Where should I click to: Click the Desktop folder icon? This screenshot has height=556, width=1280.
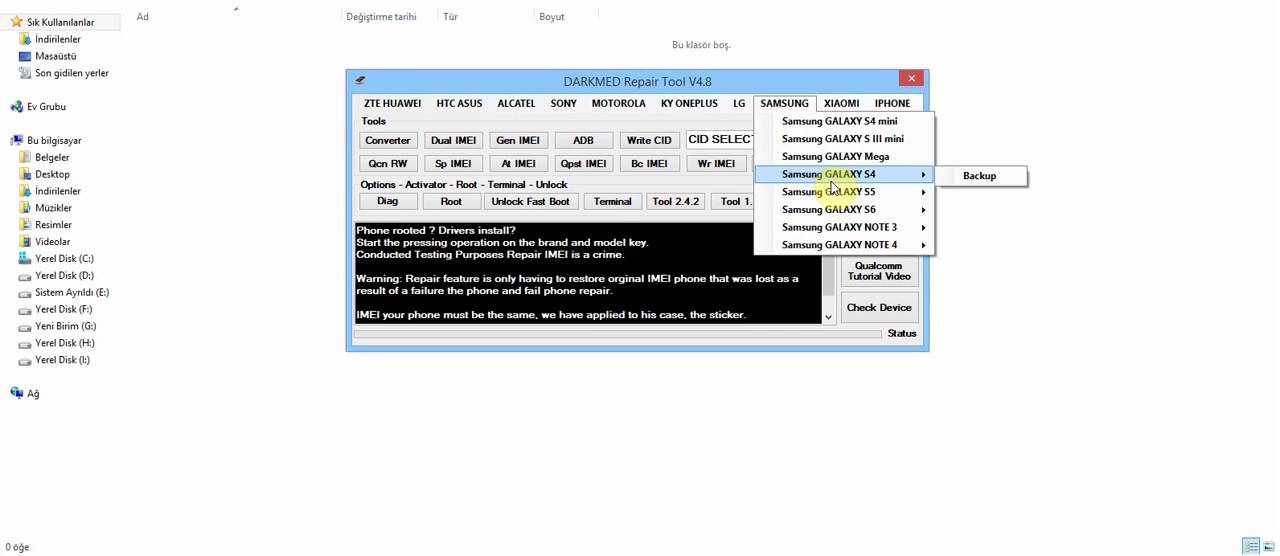coord(26,174)
